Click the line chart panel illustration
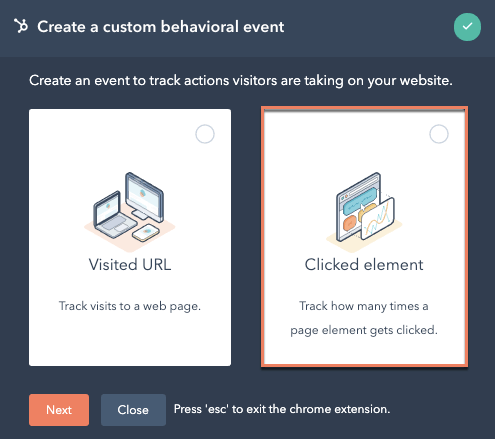The image size is (495, 439). (377, 219)
